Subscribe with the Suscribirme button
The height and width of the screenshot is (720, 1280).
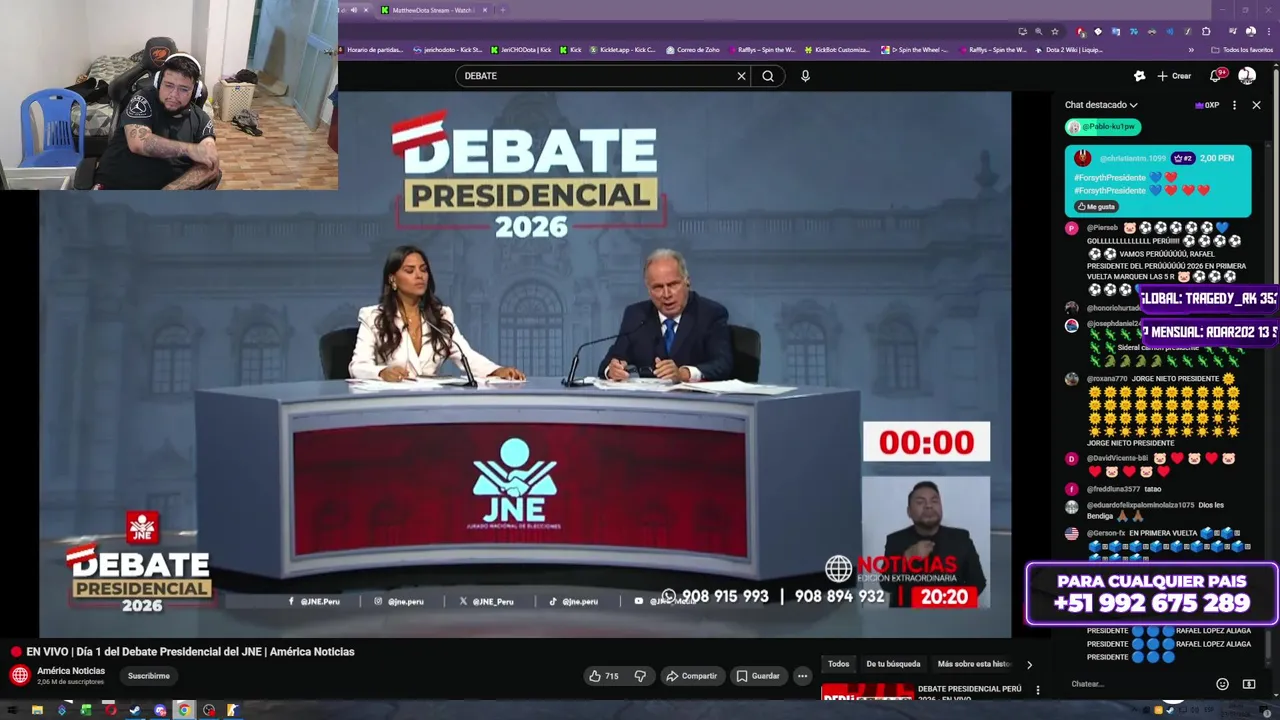(x=148, y=676)
